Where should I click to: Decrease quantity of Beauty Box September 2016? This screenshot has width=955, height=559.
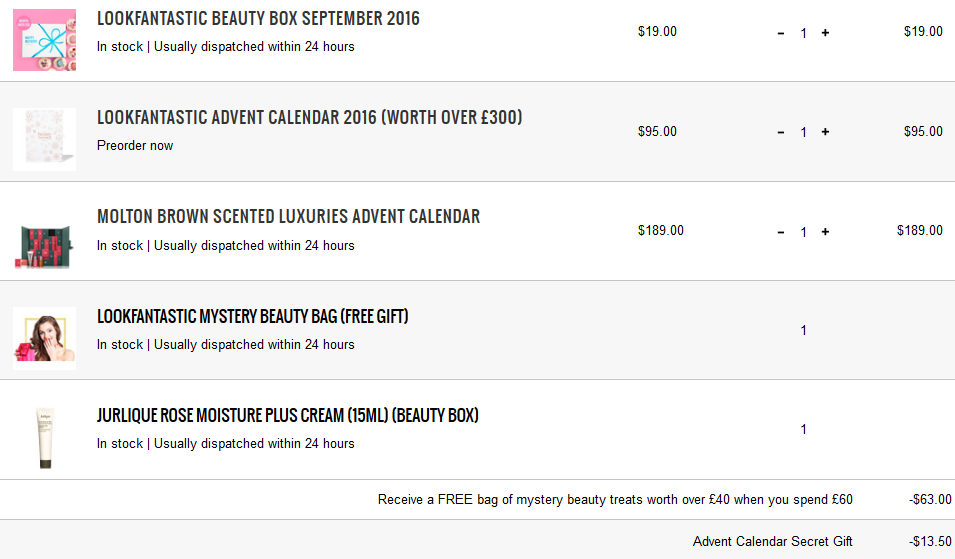[x=781, y=33]
